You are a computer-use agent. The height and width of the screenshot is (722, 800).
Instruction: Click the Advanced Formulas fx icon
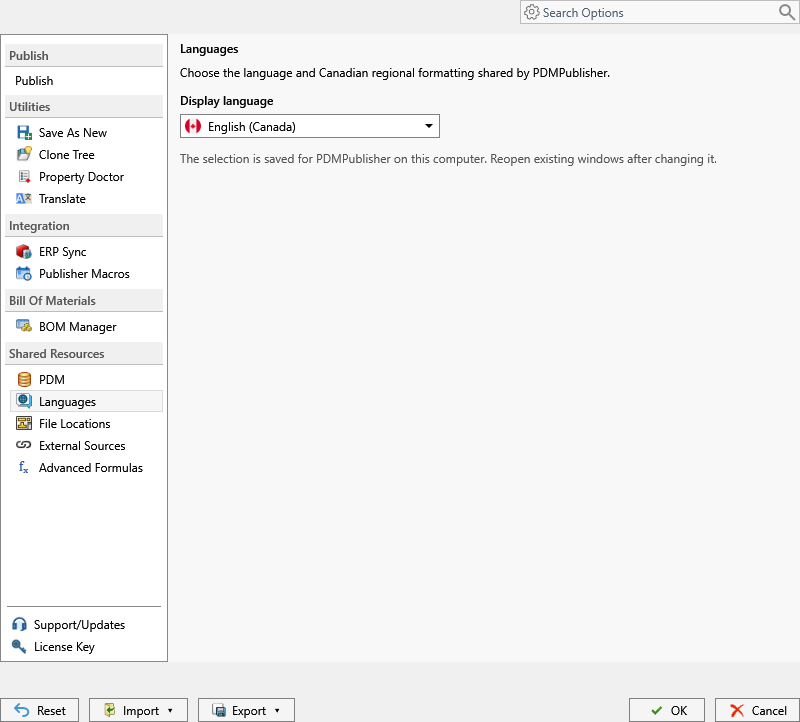coord(24,467)
